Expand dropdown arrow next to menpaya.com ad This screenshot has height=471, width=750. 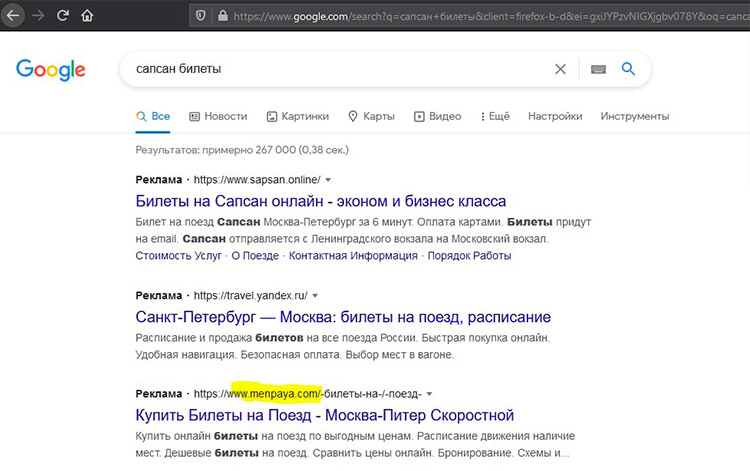pyautogui.click(x=429, y=394)
